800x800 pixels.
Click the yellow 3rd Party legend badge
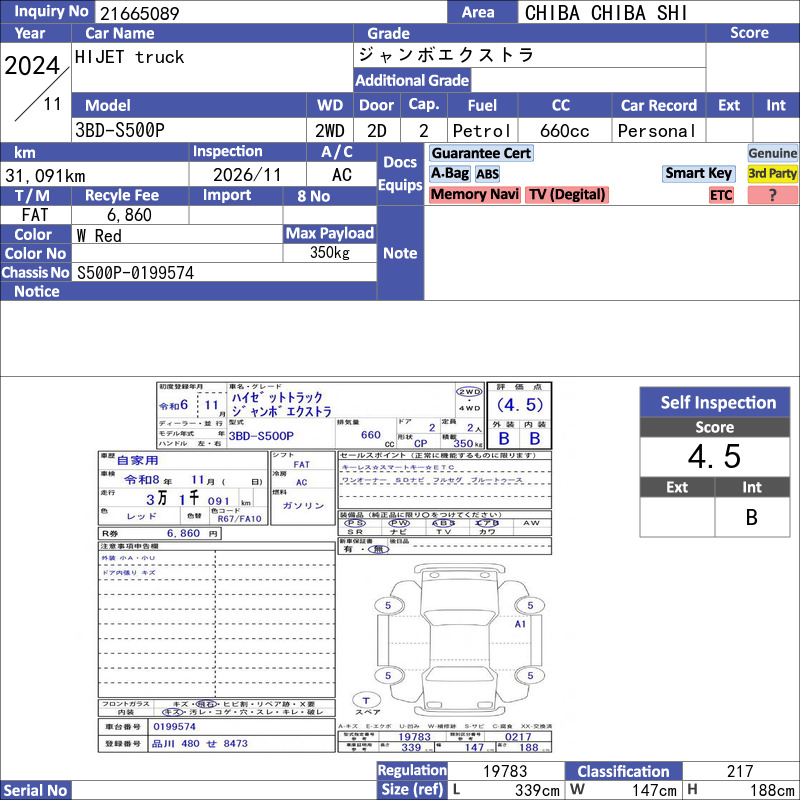[x=772, y=173]
